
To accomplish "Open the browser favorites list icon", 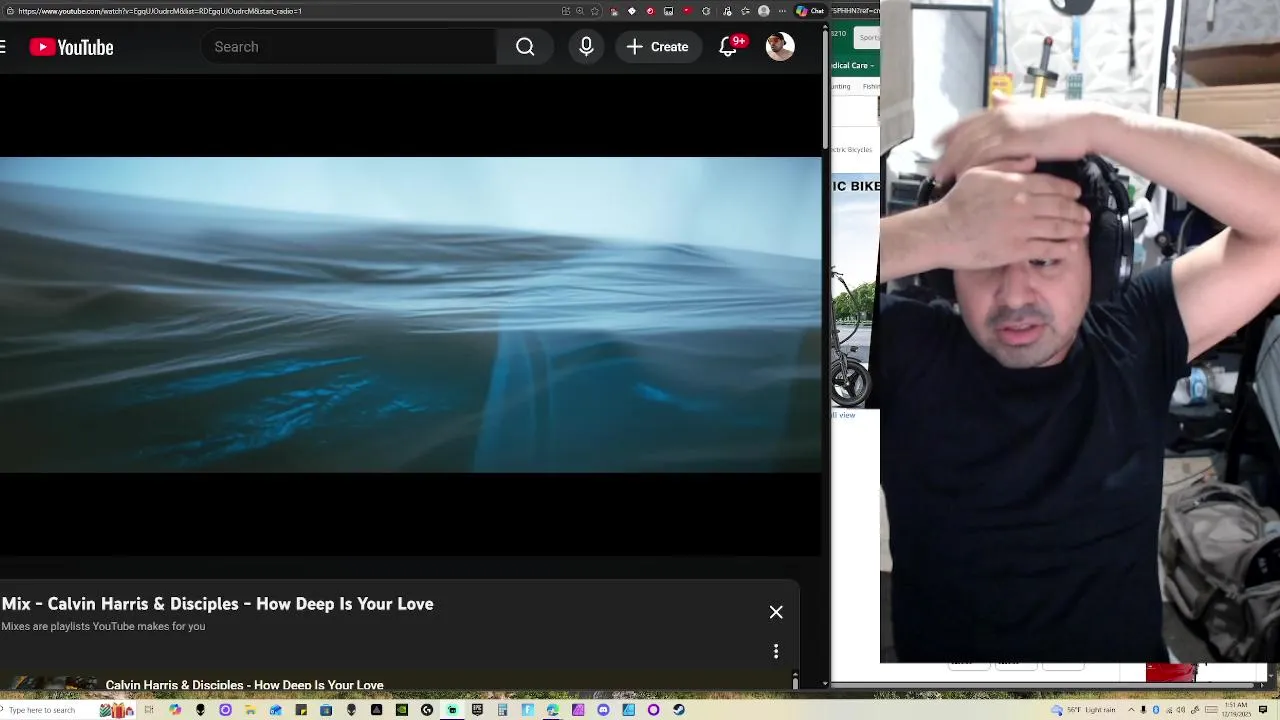I will click(x=746, y=11).
